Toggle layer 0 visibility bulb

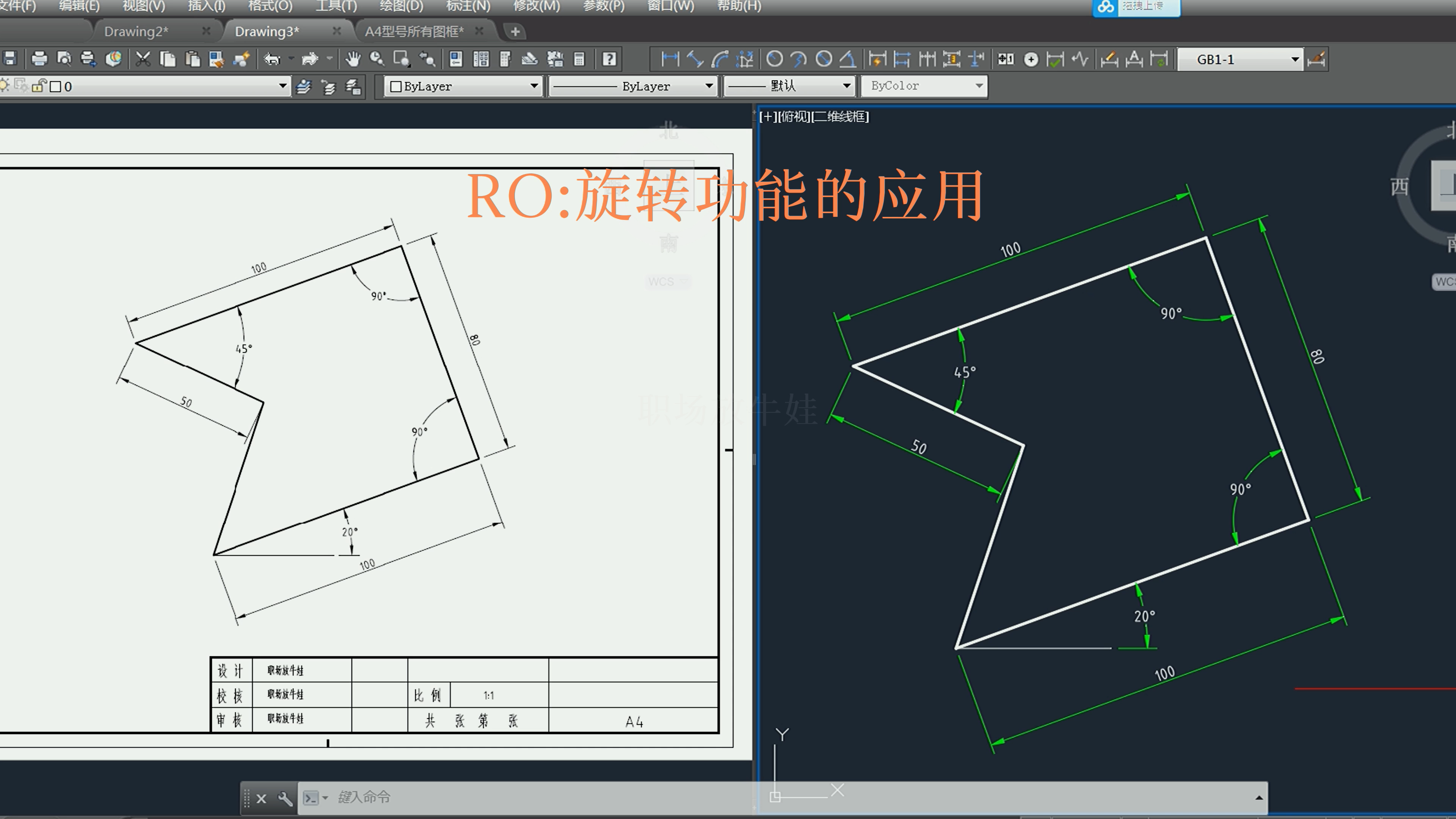pos(5,86)
